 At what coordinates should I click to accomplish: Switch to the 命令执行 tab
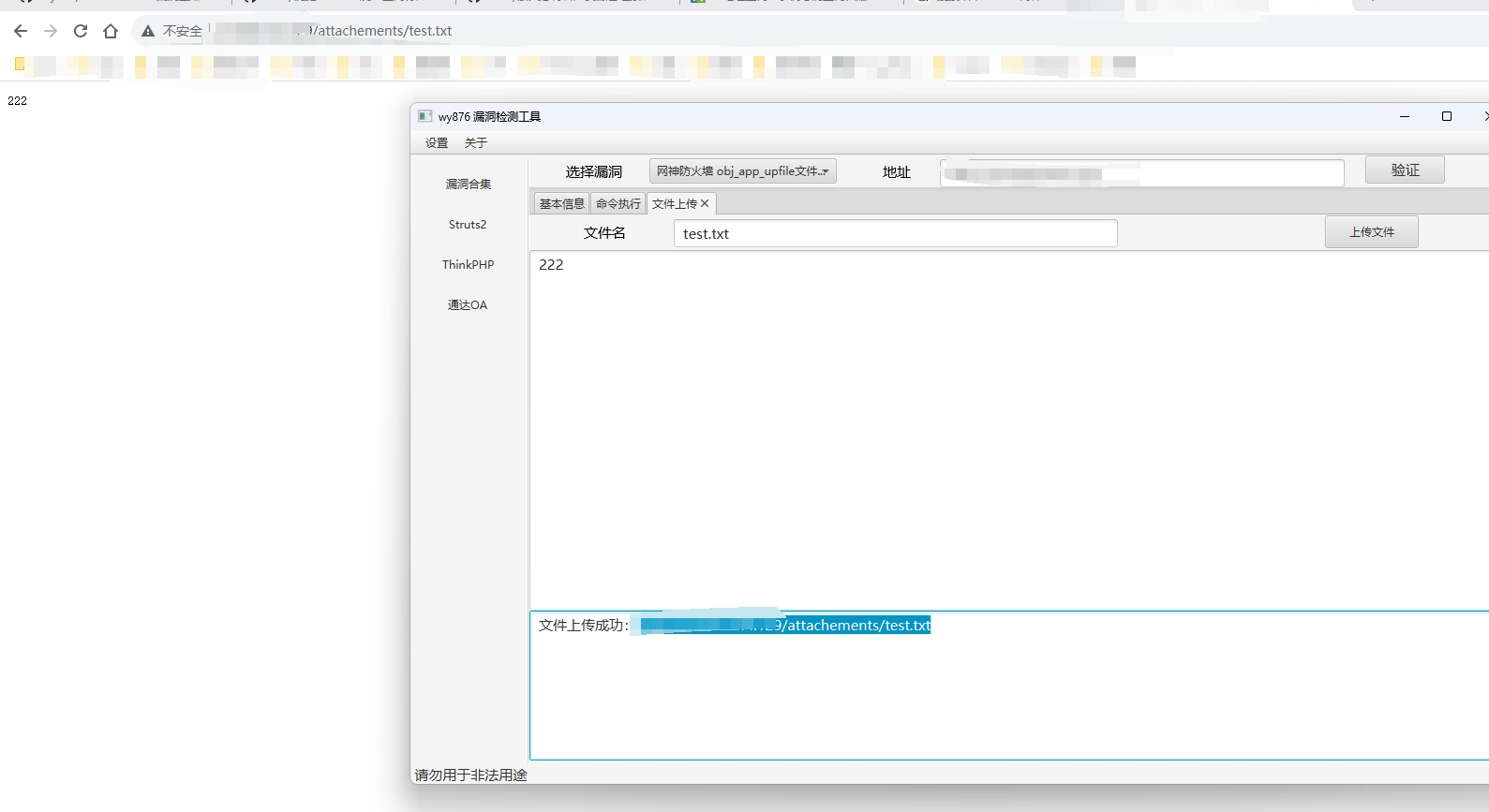point(618,203)
